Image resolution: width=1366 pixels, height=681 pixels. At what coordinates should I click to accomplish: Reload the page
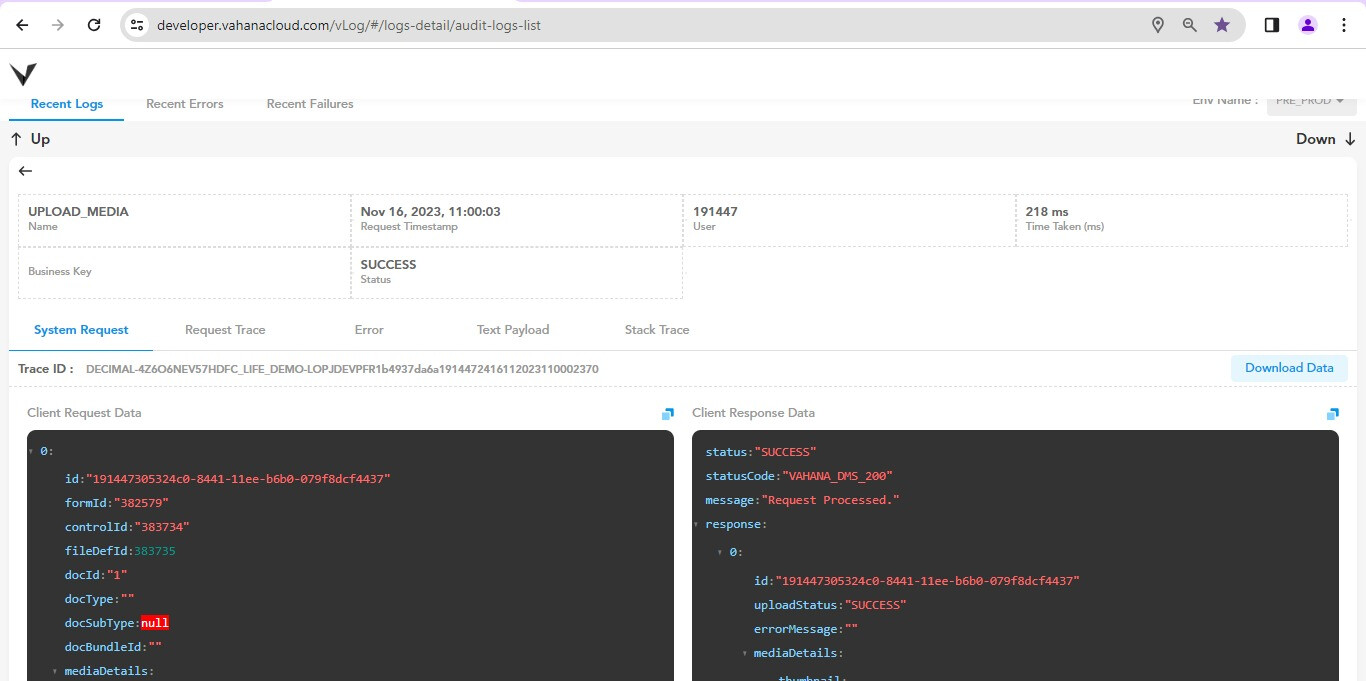click(x=94, y=25)
